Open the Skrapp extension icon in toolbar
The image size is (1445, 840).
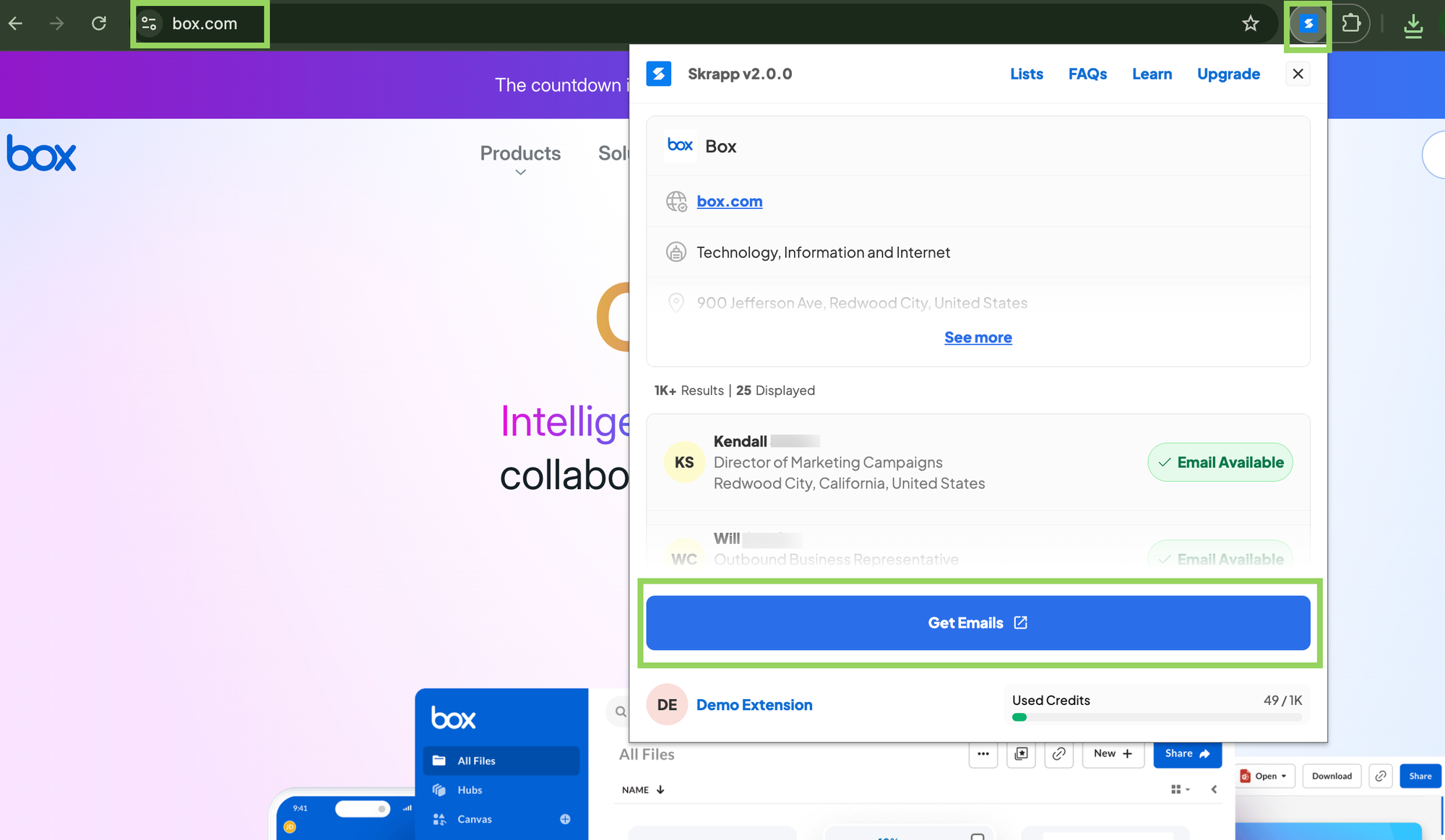point(1308,24)
